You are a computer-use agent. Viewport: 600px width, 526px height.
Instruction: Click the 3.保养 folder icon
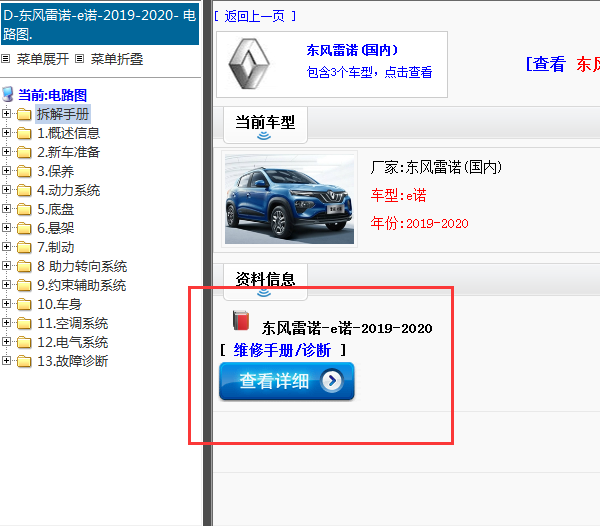point(24,171)
